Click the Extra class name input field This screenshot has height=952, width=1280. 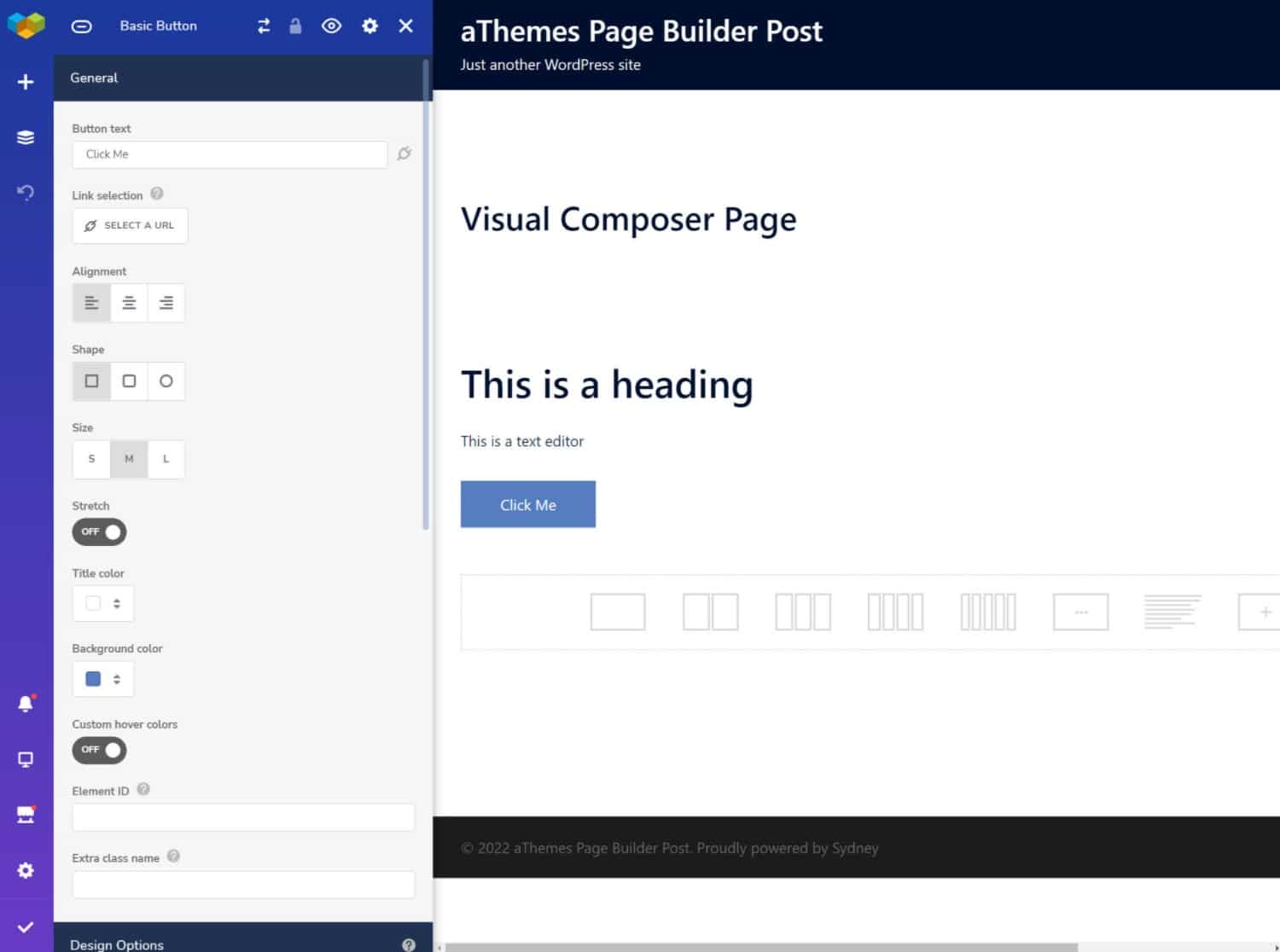tap(243, 885)
